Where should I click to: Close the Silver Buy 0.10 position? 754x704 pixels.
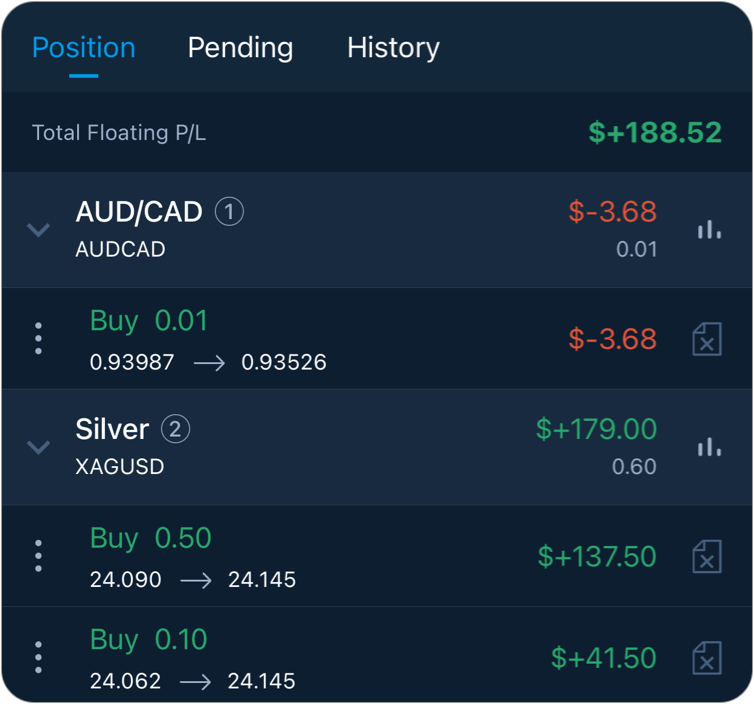707,658
